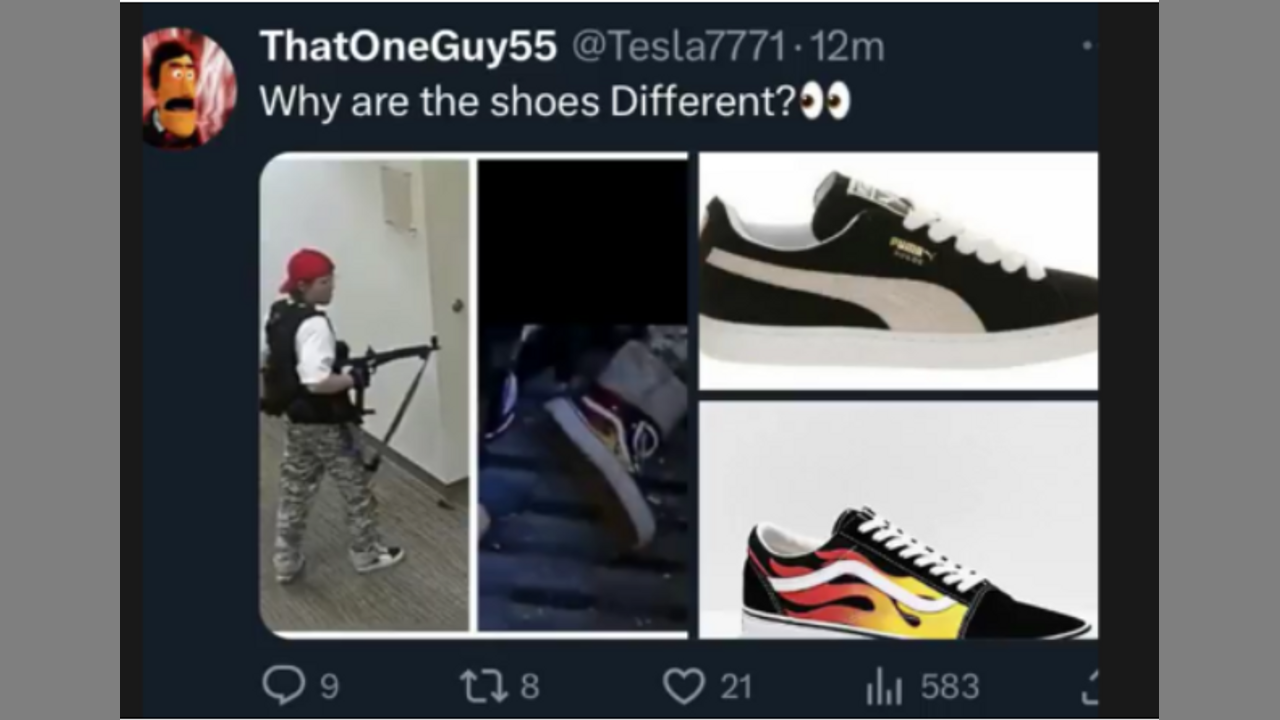Click the retweet arrows icon
This screenshot has height=720, width=1280.
[484, 686]
